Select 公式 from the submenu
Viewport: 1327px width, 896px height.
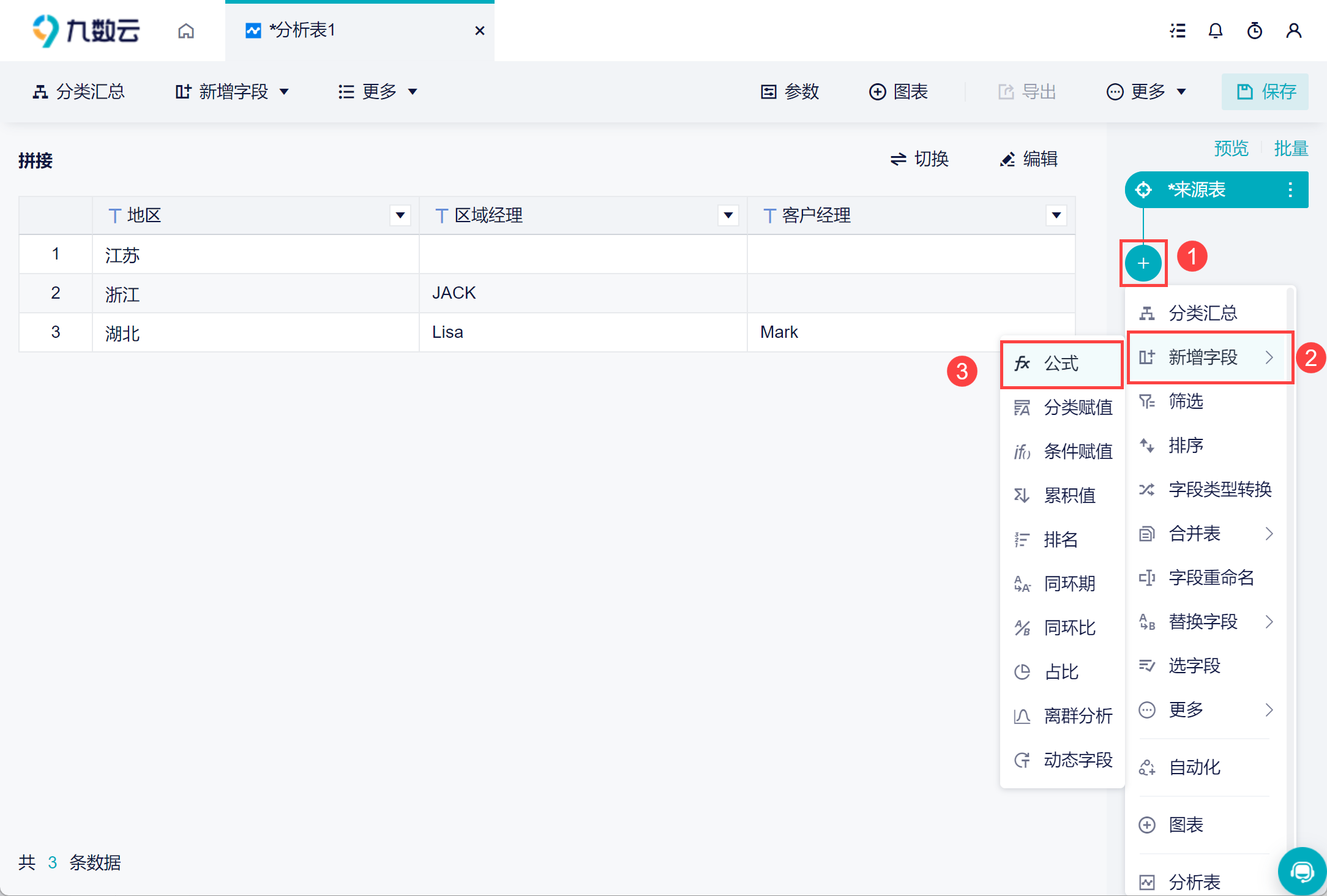tap(1061, 364)
